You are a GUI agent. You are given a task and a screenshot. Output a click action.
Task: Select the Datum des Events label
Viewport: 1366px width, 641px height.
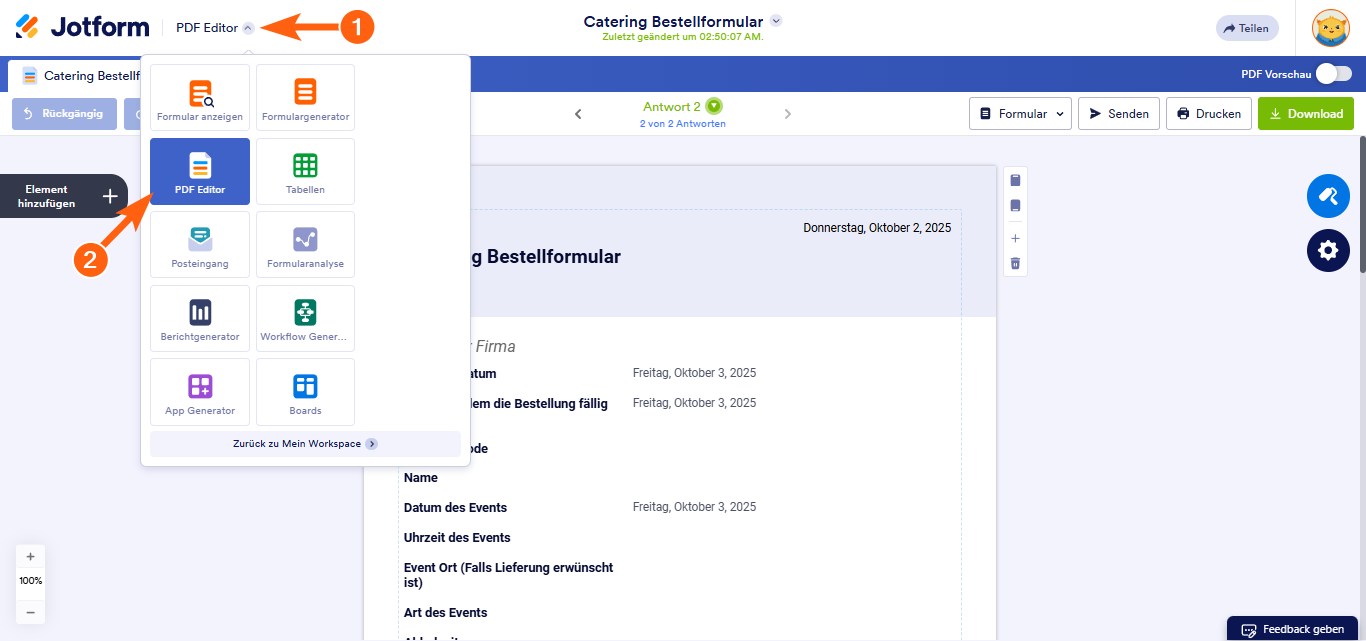(x=455, y=508)
